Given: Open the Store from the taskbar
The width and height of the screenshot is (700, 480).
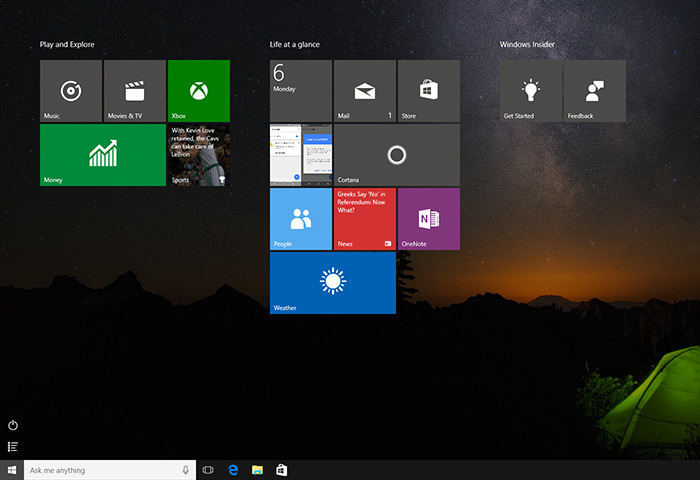Looking at the screenshot, I should point(281,470).
